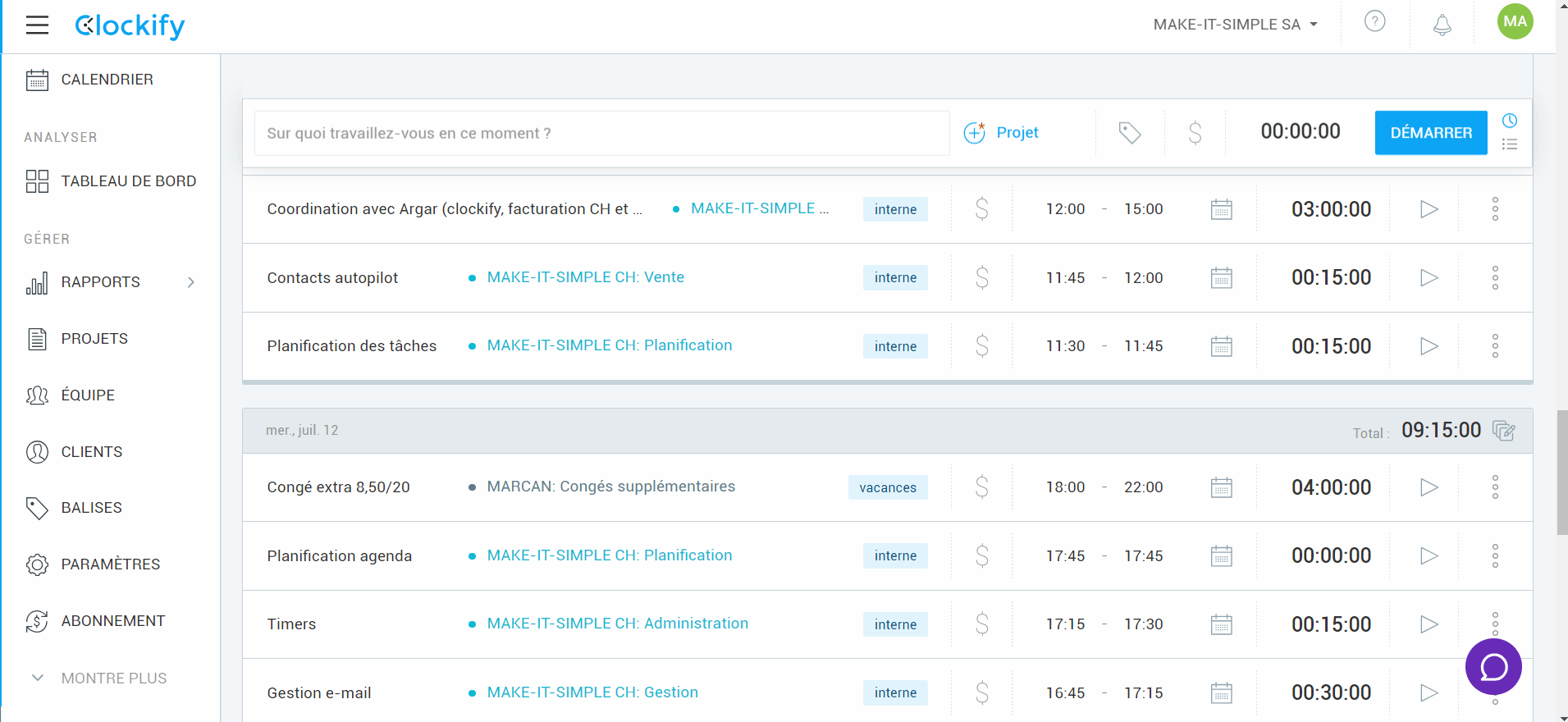Click the notifications bell icon

[x=1442, y=25]
